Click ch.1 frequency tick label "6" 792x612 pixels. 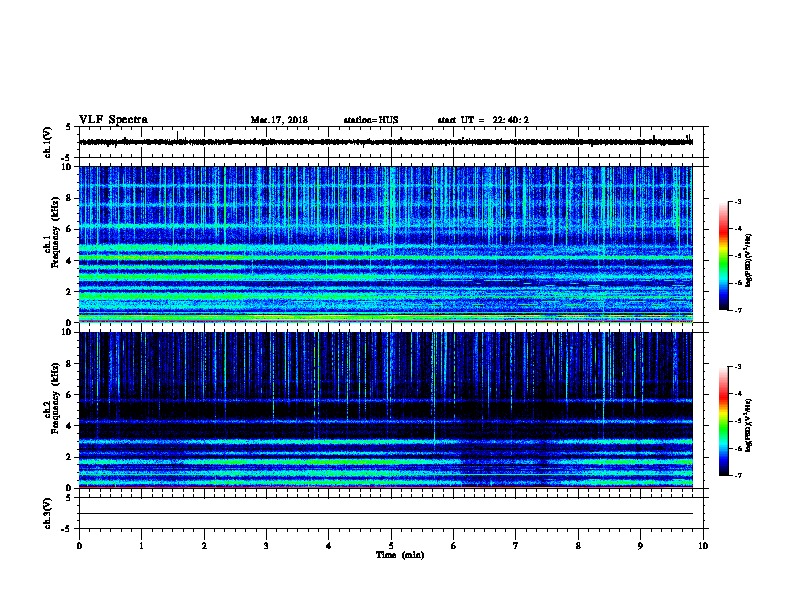(70, 229)
